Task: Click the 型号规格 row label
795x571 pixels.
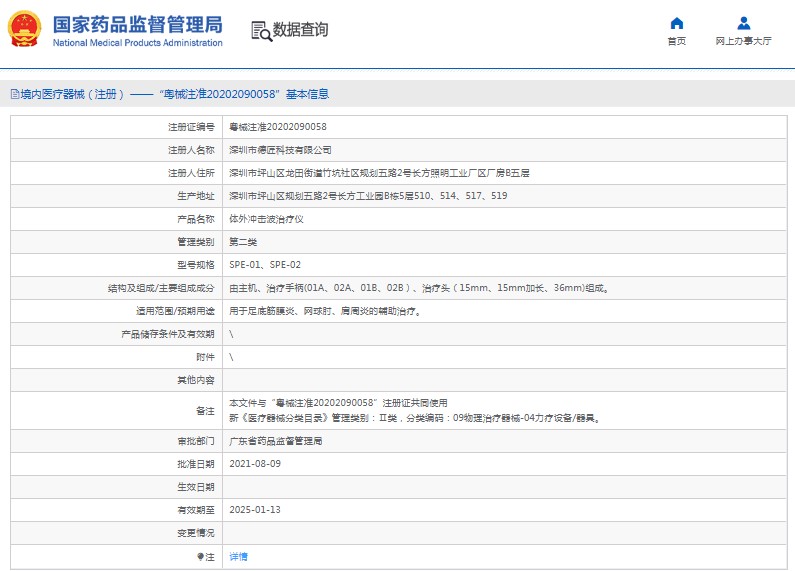Action: click(196, 265)
